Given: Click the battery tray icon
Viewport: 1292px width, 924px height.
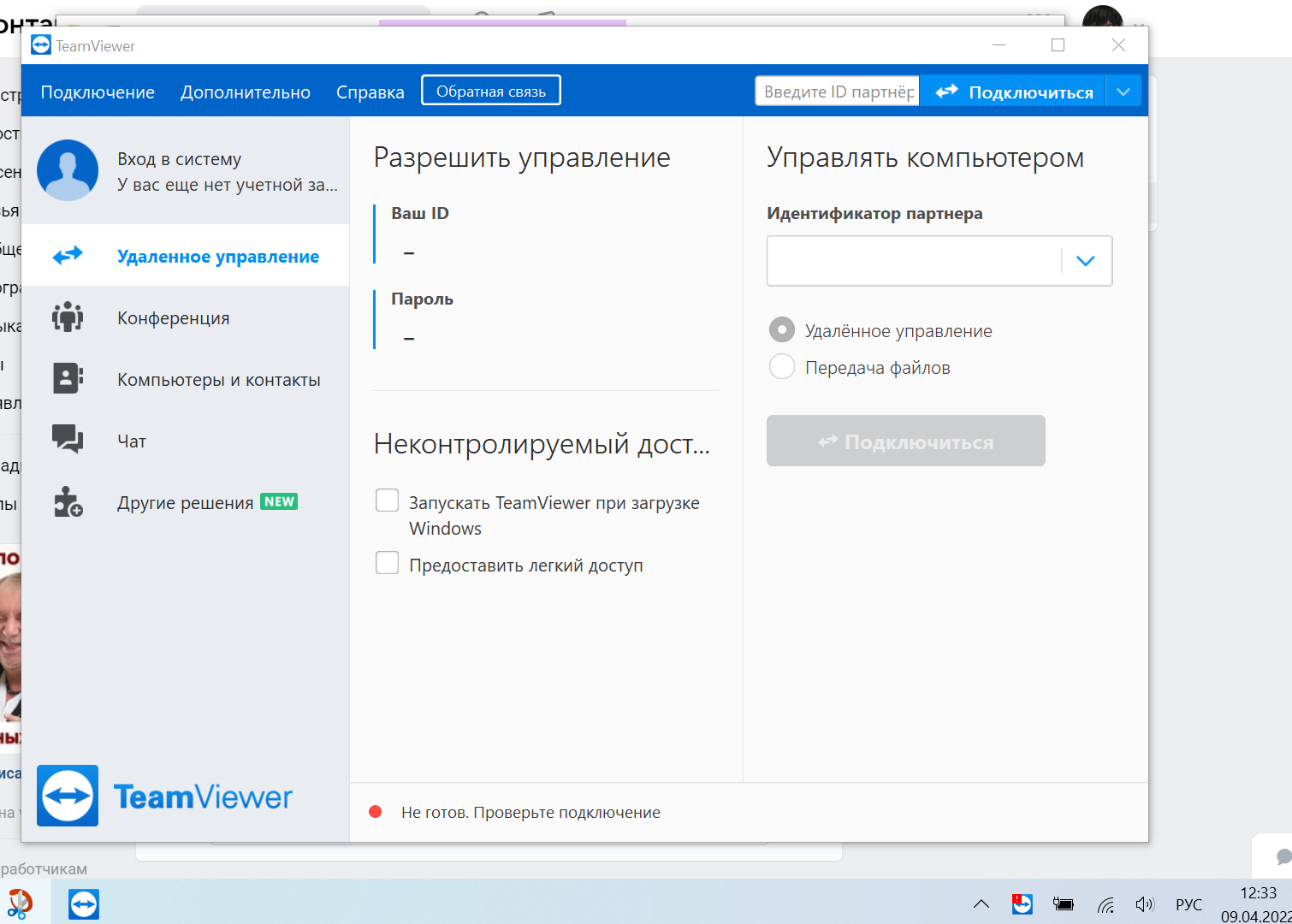Looking at the screenshot, I should coord(1063,903).
